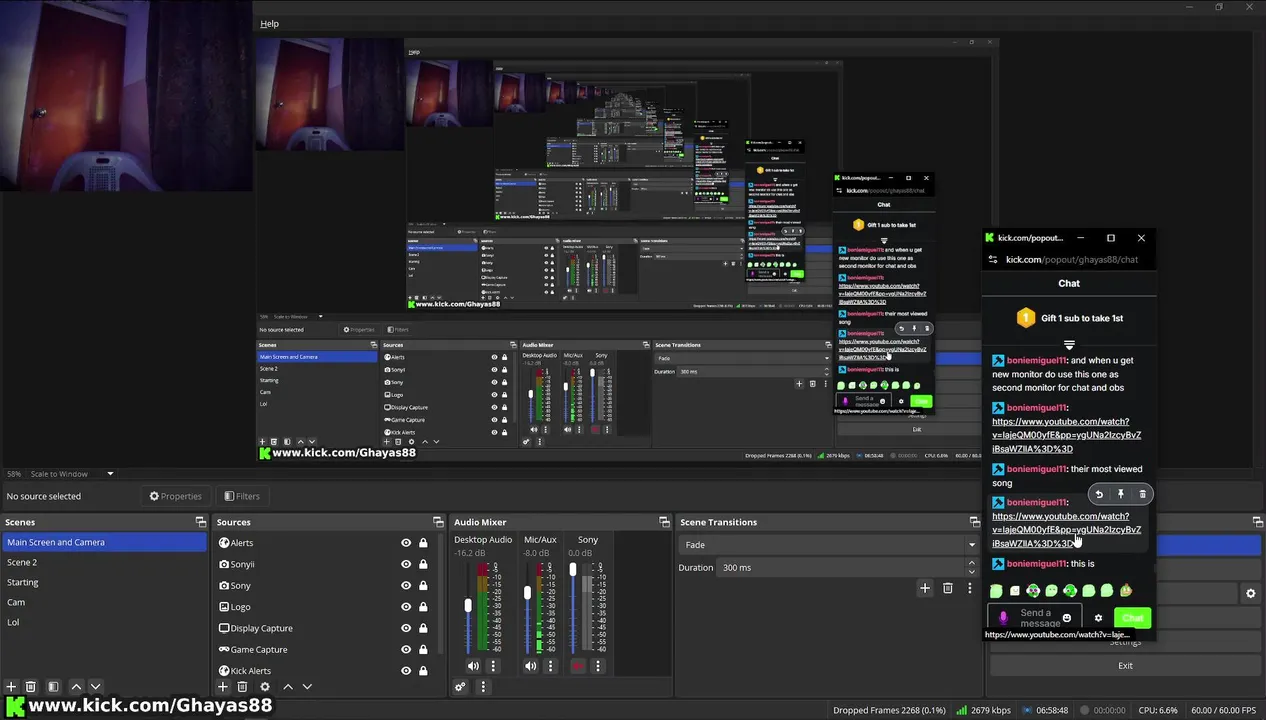This screenshot has height=720, width=1266.
Task: Move scene up with Scenes up arrow
Action: click(x=76, y=687)
